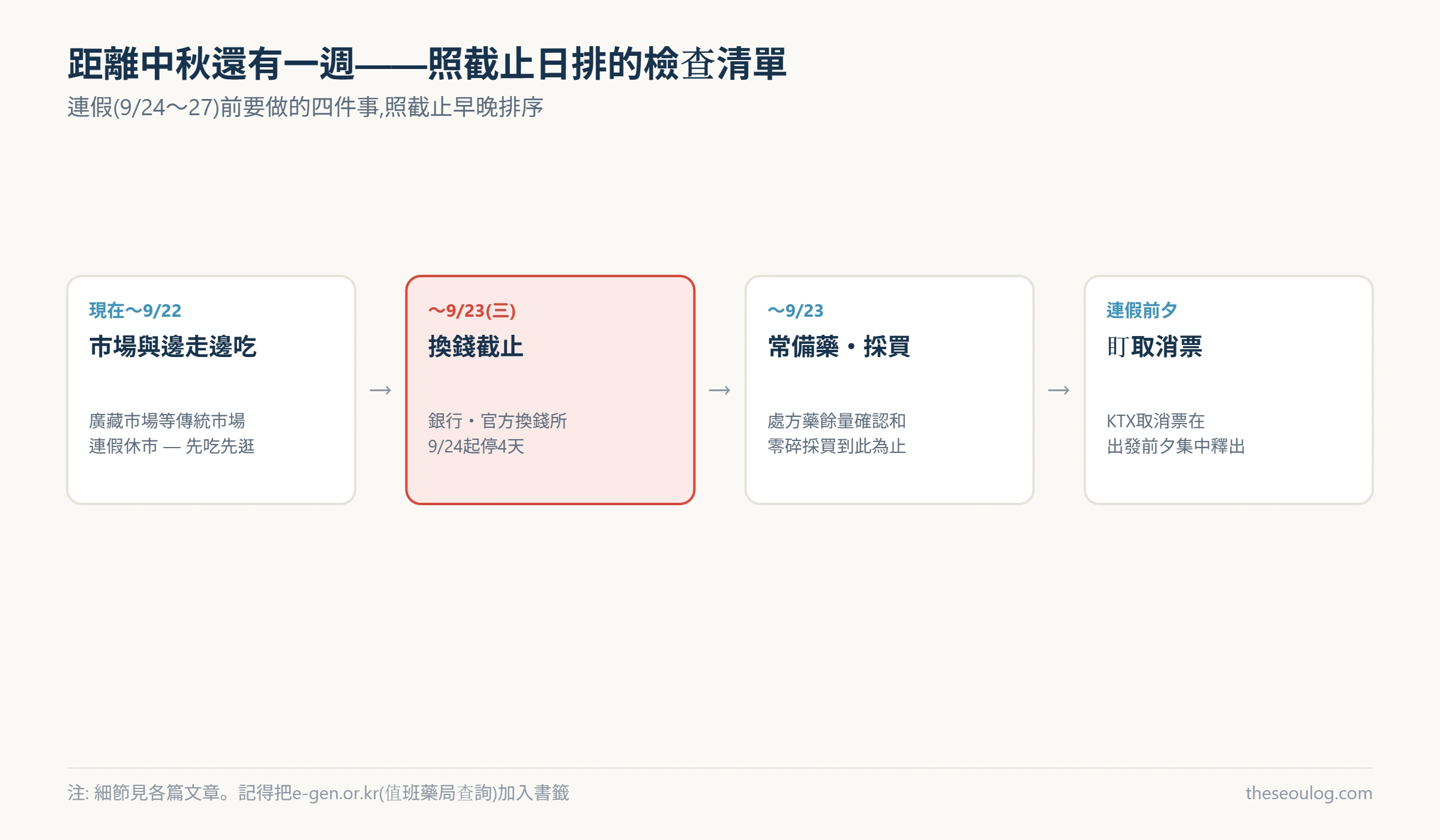Click the text 銀行・官方換錢所
This screenshot has width=1440, height=840.
(x=497, y=421)
